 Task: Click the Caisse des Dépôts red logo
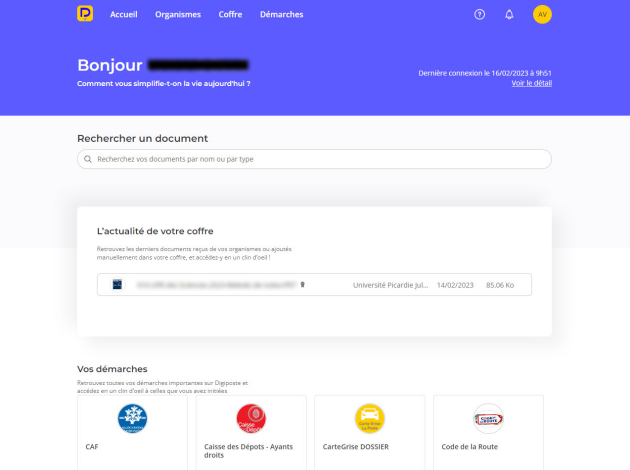coord(250,417)
